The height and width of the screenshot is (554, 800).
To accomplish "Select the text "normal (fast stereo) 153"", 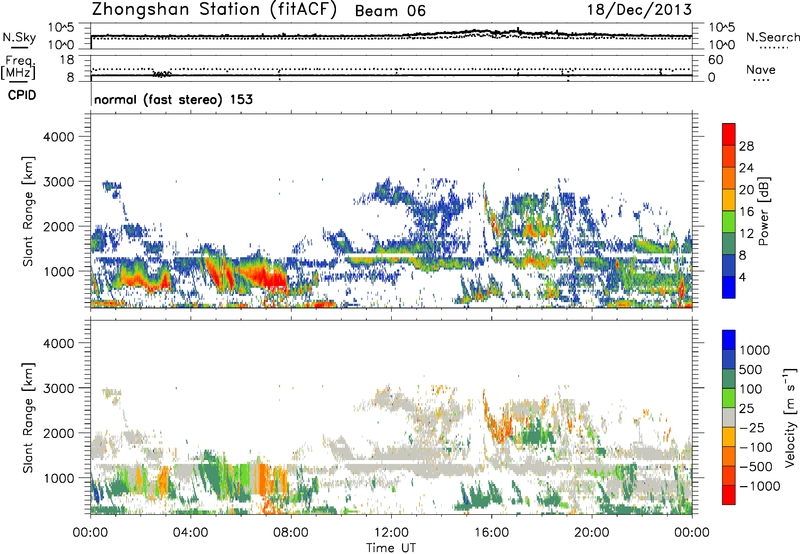I will coord(173,99).
